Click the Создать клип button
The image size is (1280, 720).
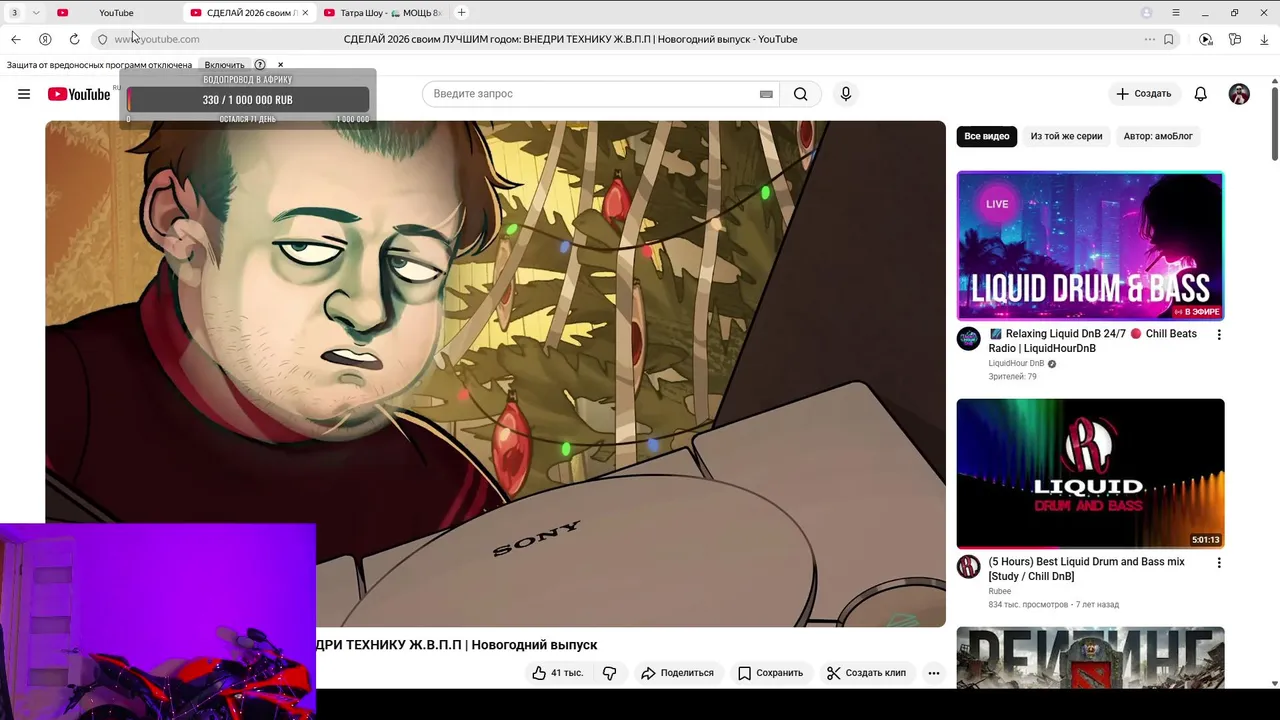click(x=866, y=673)
